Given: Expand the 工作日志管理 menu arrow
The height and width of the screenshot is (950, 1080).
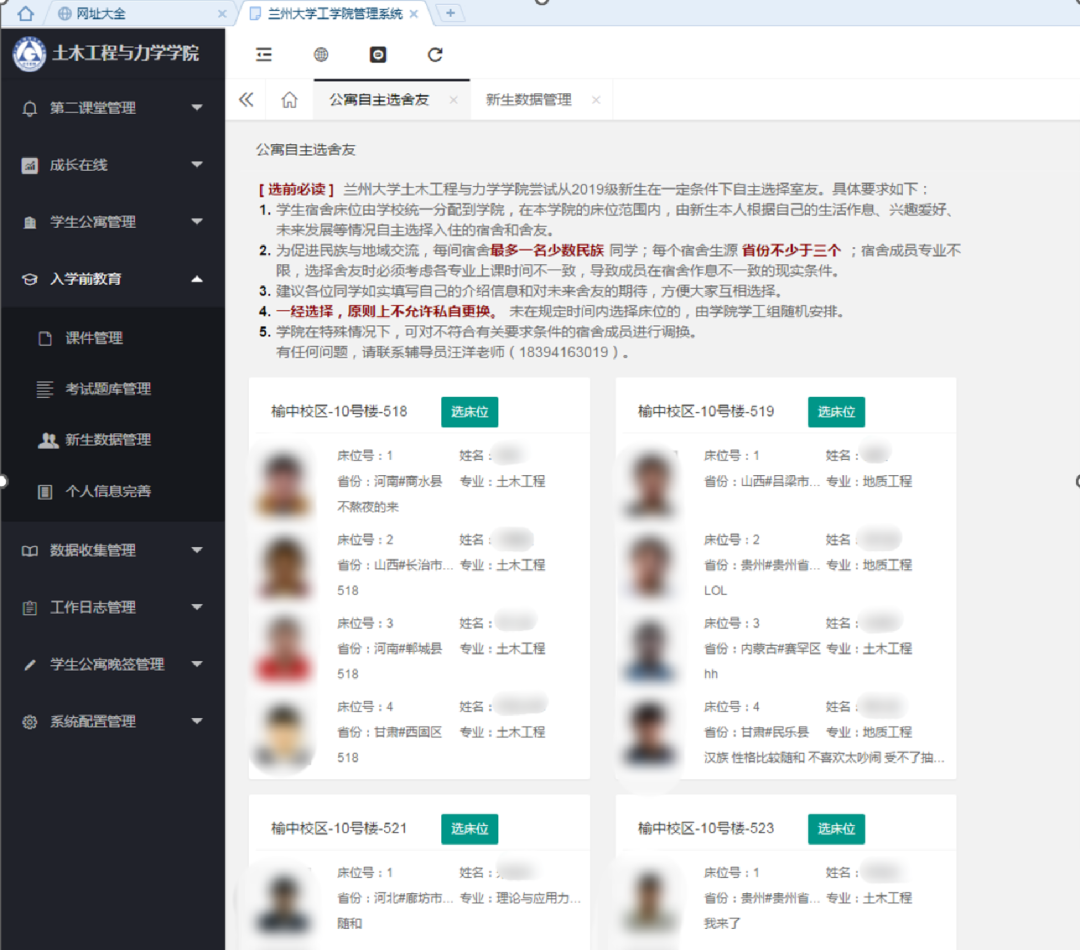Looking at the screenshot, I should [x=197, y=607].
